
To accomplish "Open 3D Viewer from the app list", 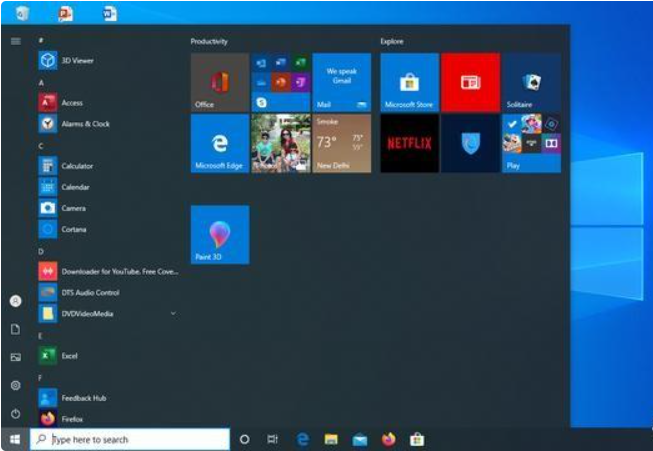I will (x=108, y=60).
